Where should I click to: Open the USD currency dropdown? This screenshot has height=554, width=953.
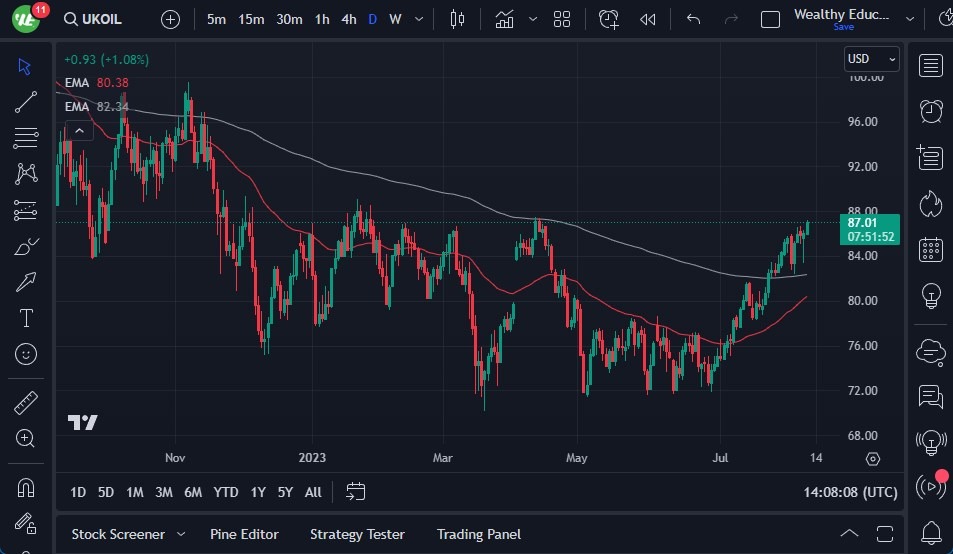pyautogui.click(x=871, y=59)
